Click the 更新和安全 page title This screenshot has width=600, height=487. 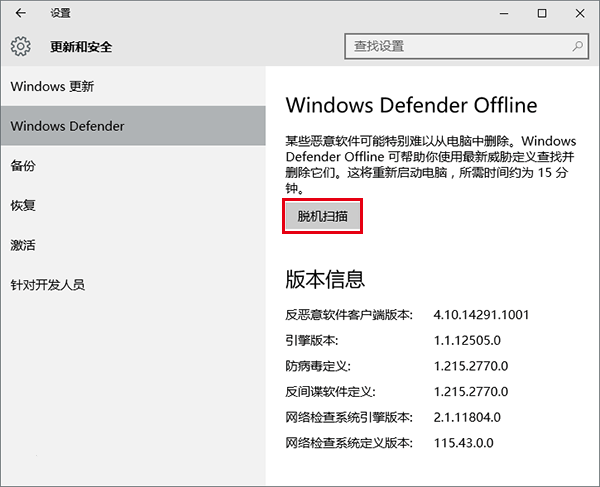click(x=81, y=47)
